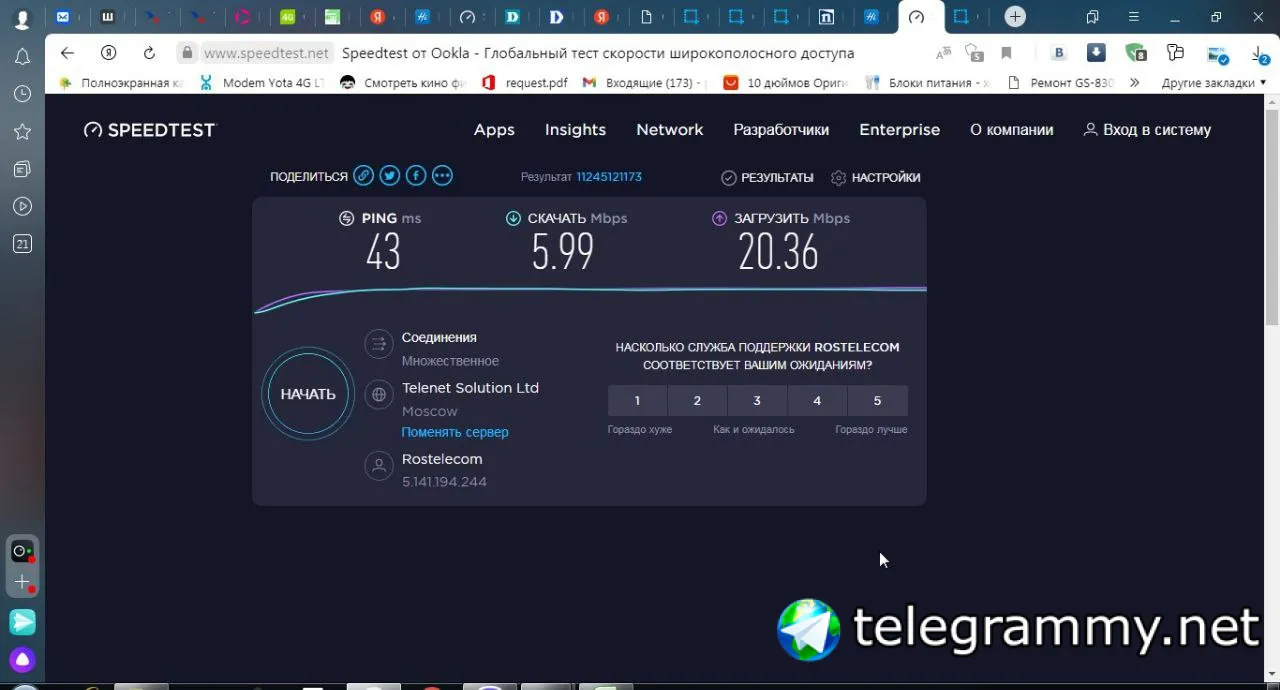This screenshot has width=1280, height=690.
Task: Click the Yandex home button in toolbar
Action: [x=108, y=53]
